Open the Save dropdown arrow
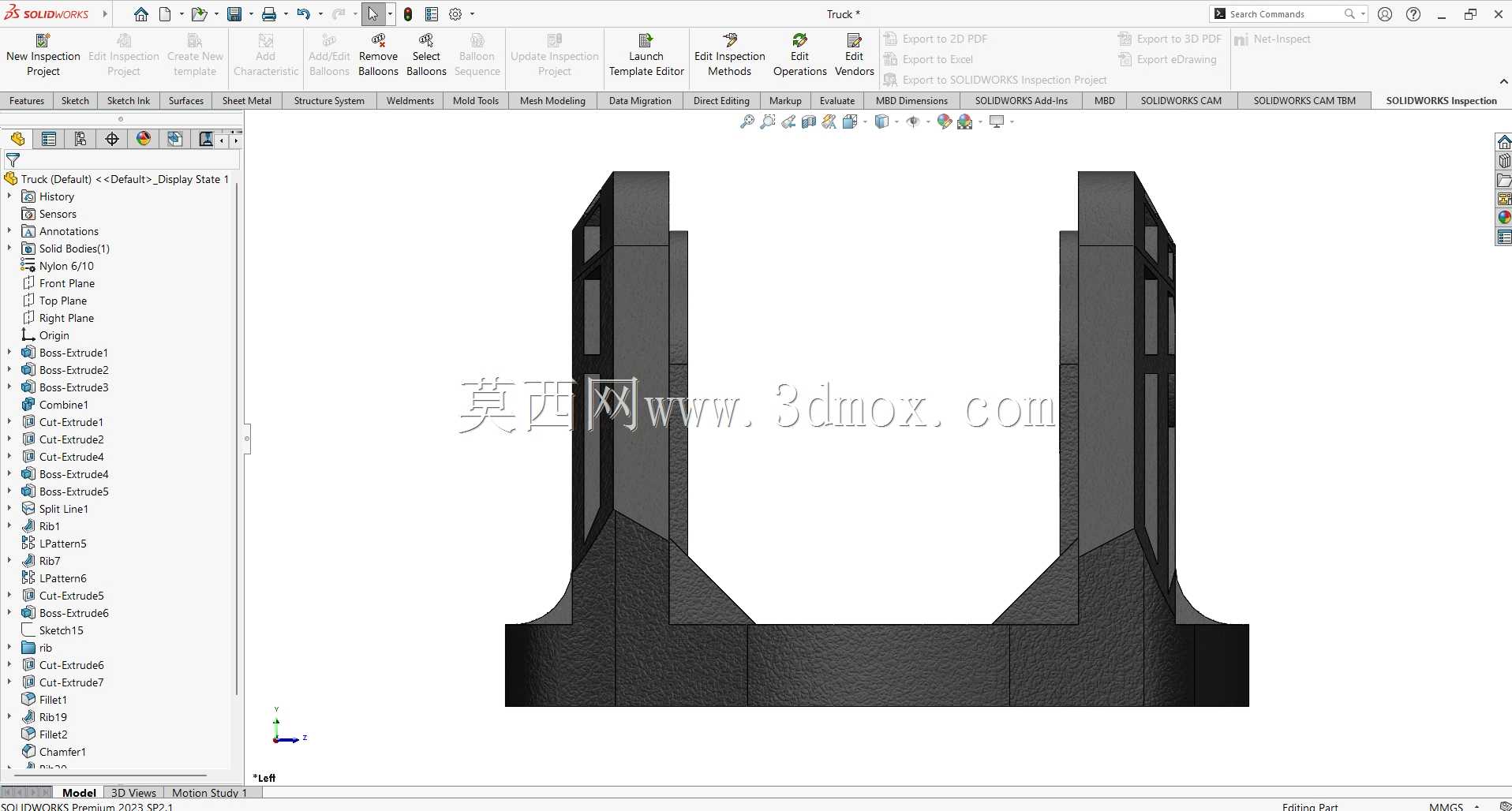This screenshot has width=1512, height=811. 251,14
